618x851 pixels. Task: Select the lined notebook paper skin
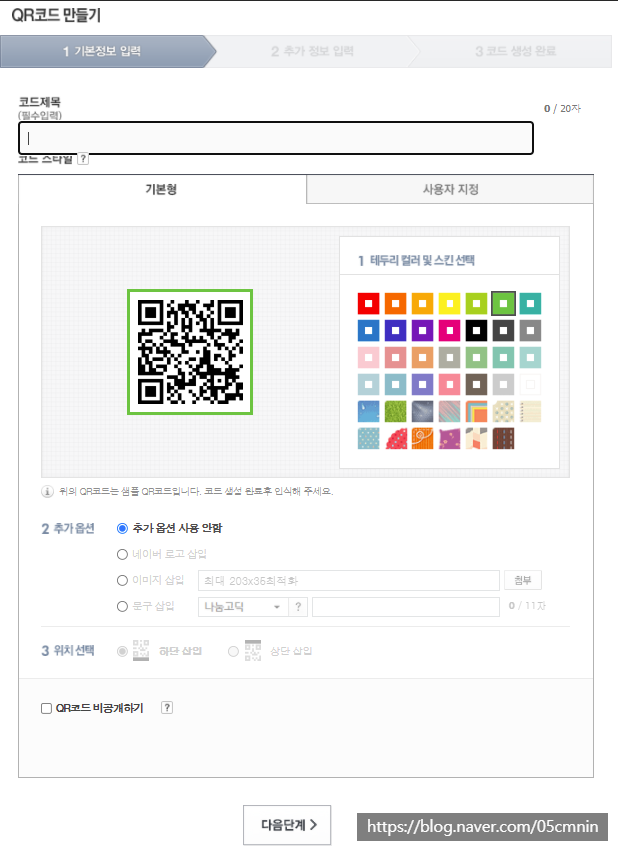(x=531, y=412)
